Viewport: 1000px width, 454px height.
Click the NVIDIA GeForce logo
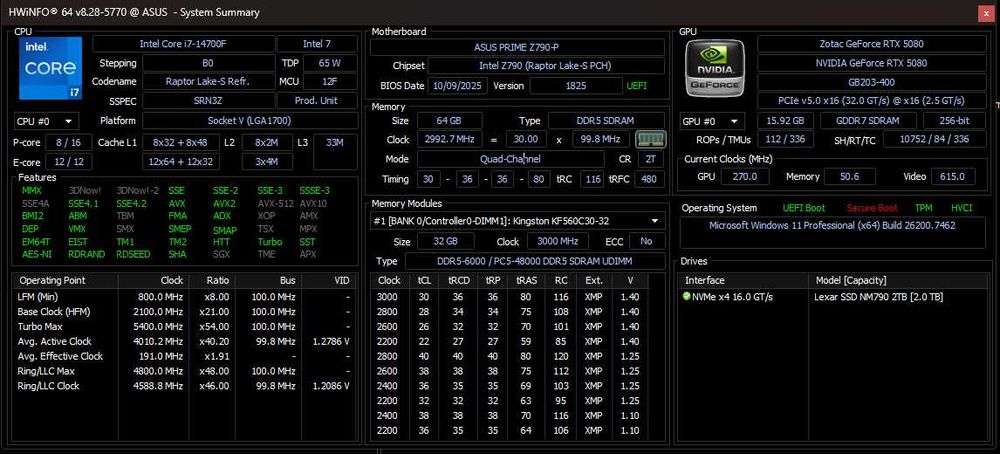tap(714, 68)
